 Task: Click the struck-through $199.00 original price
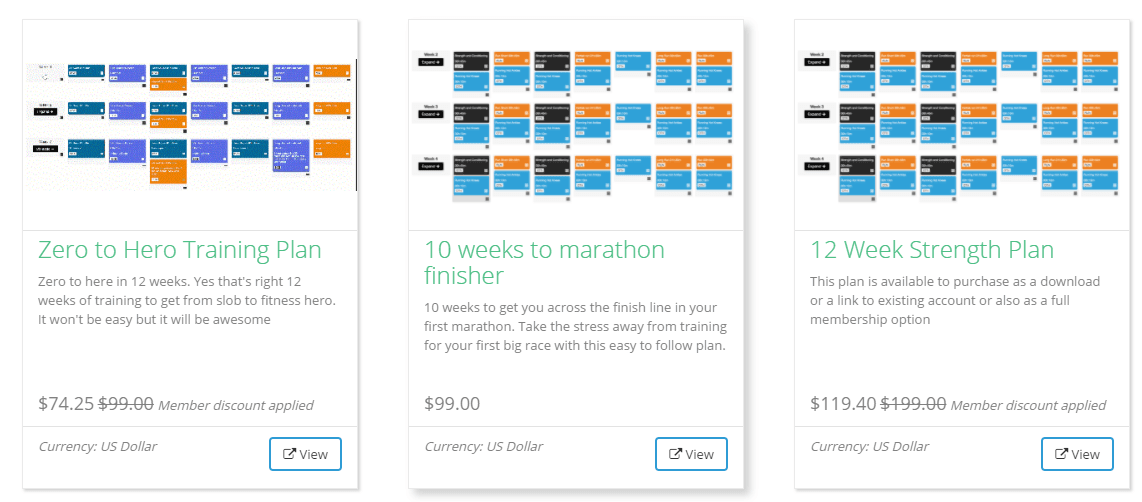pos(912,404)
